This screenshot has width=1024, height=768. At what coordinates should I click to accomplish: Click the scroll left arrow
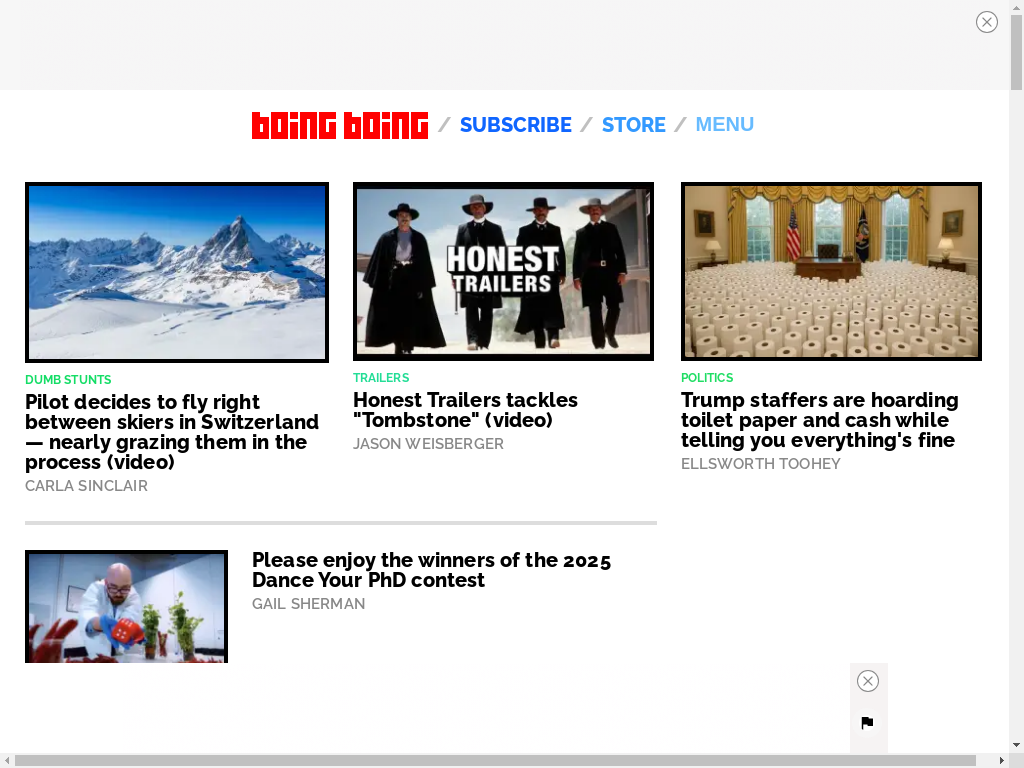[x=7, y=761]
